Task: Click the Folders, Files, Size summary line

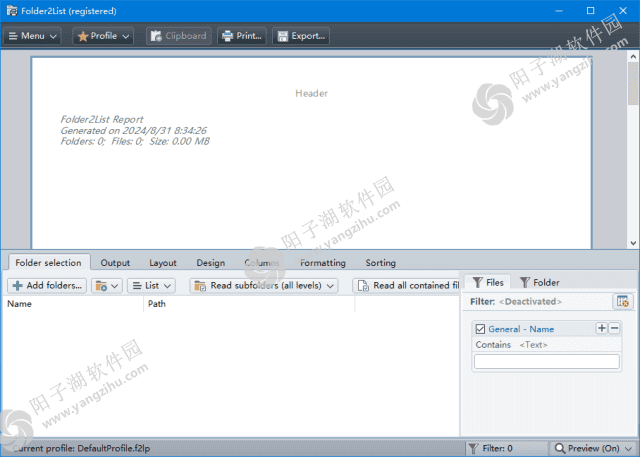Action: pyautogui.click(x=135, y=142)
